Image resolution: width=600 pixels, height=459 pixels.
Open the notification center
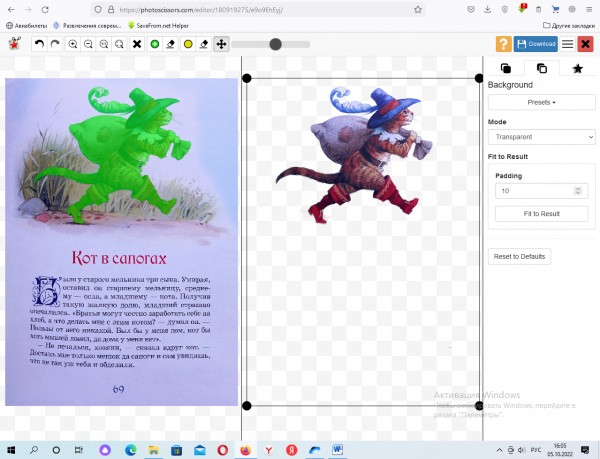pos(585,450)
